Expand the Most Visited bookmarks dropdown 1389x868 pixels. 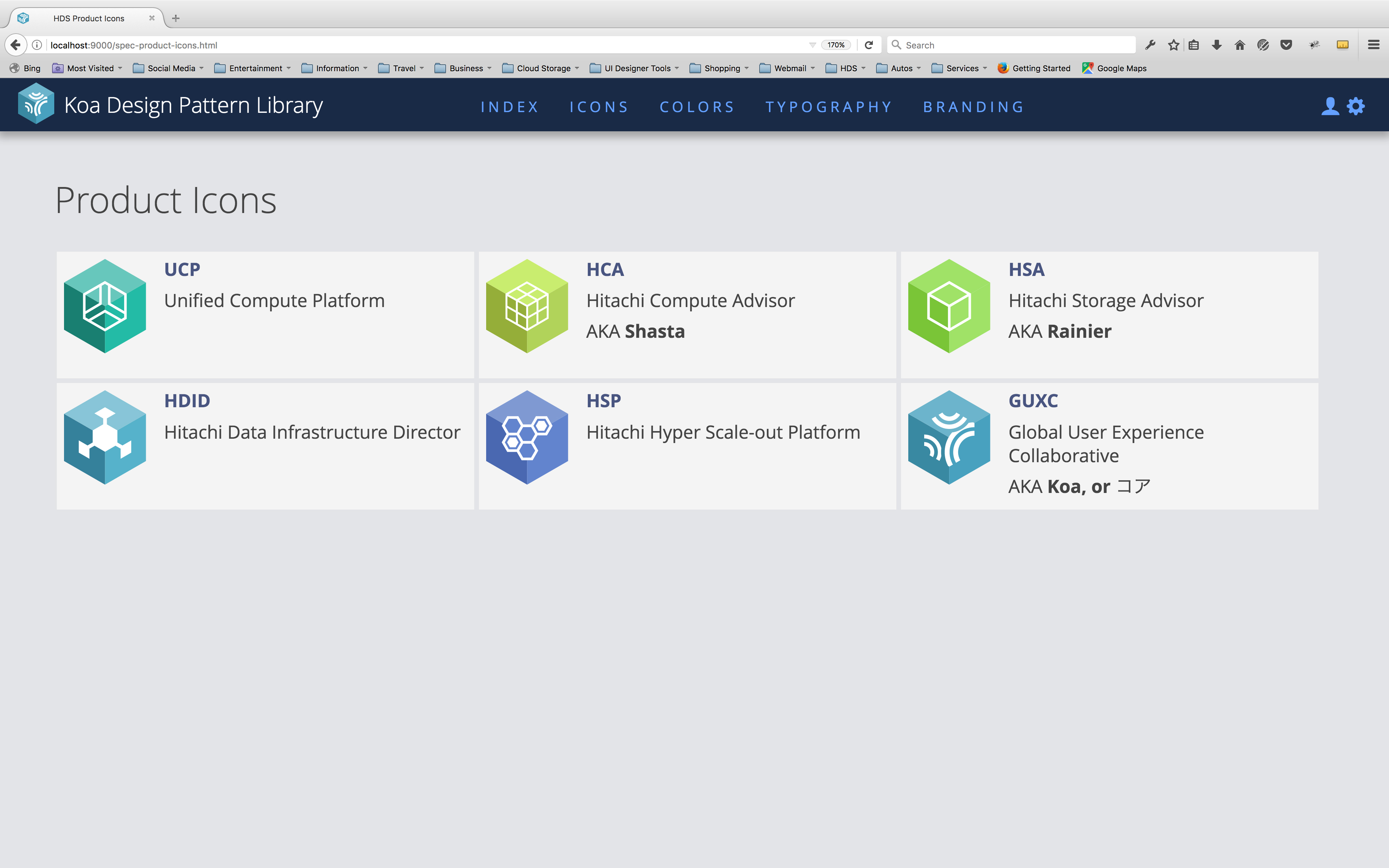click(87, 68)
